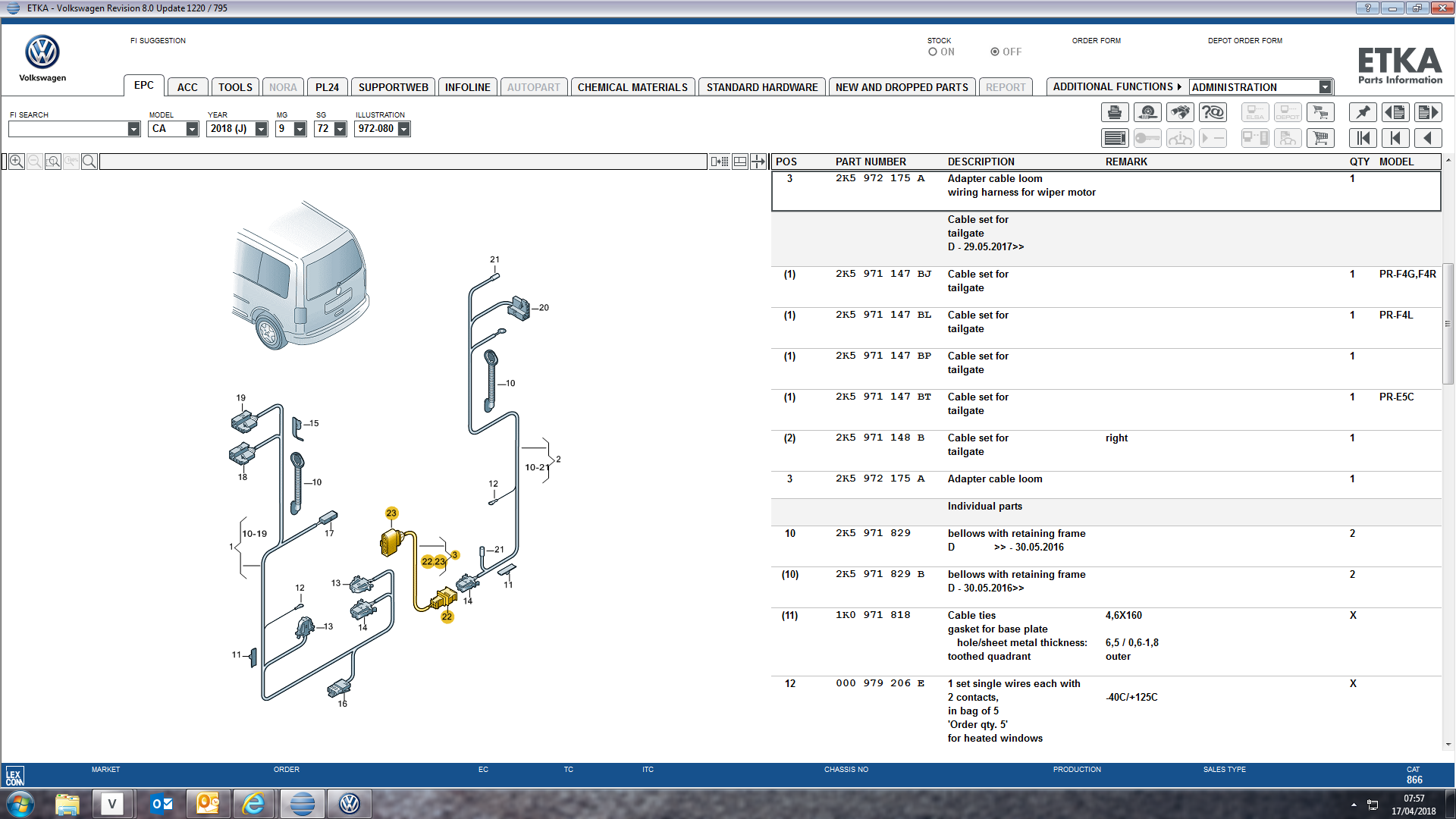Image resolution: width=1456 pixels, height=819 pixels.
Task: Switch to the TOOLS tab
Action: click(x=235, y=87)
